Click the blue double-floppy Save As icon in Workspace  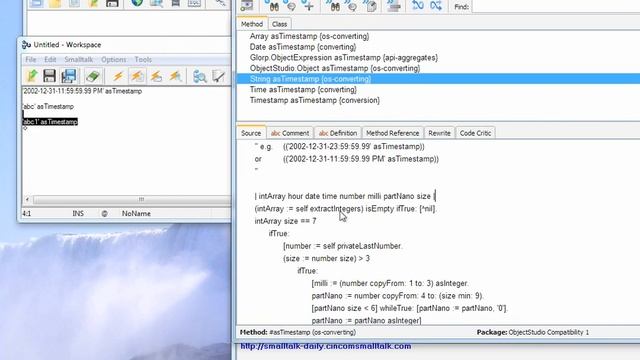click(69, 76)
